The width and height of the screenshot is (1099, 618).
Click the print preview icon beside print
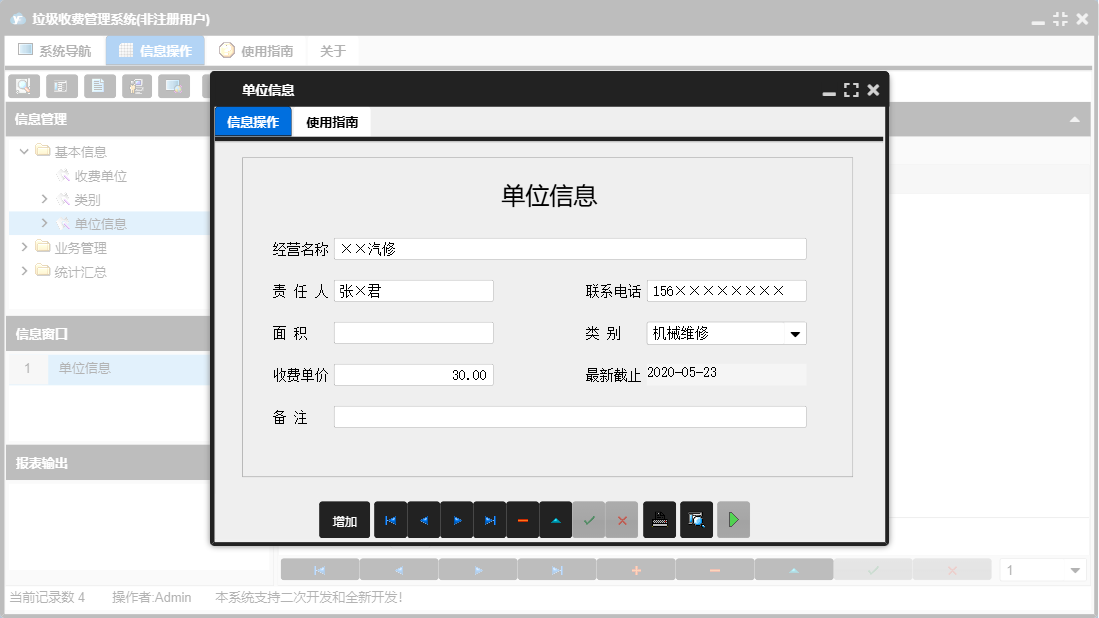coord(696,519)
